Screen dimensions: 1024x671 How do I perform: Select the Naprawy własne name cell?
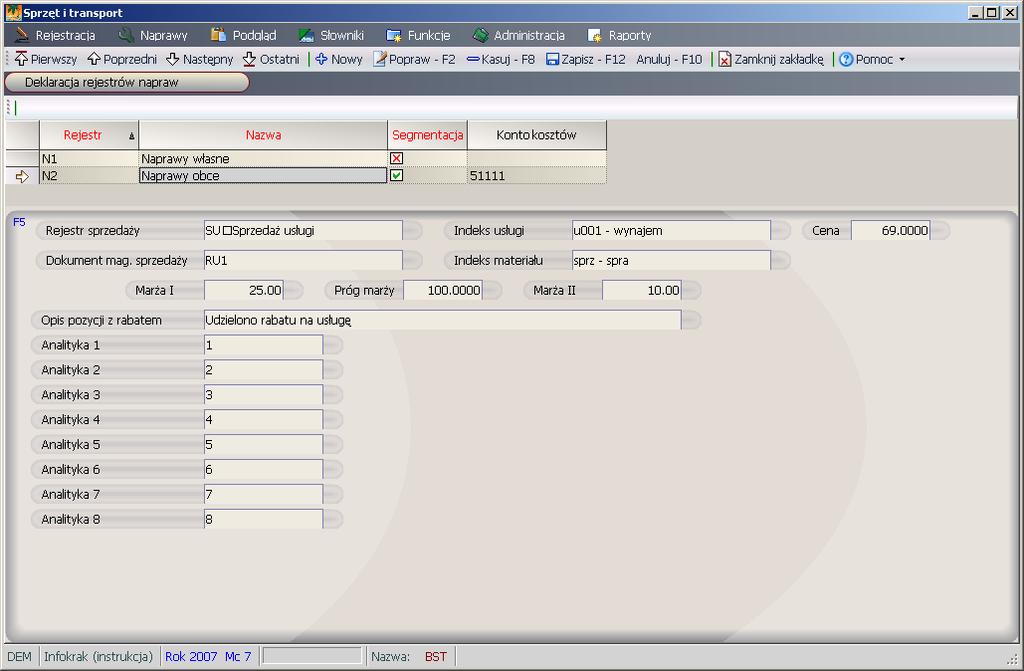coord(263,159)
